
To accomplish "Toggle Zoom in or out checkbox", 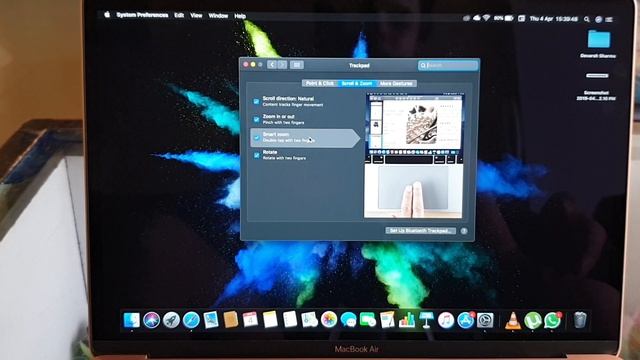I will [x=256, y=119].
